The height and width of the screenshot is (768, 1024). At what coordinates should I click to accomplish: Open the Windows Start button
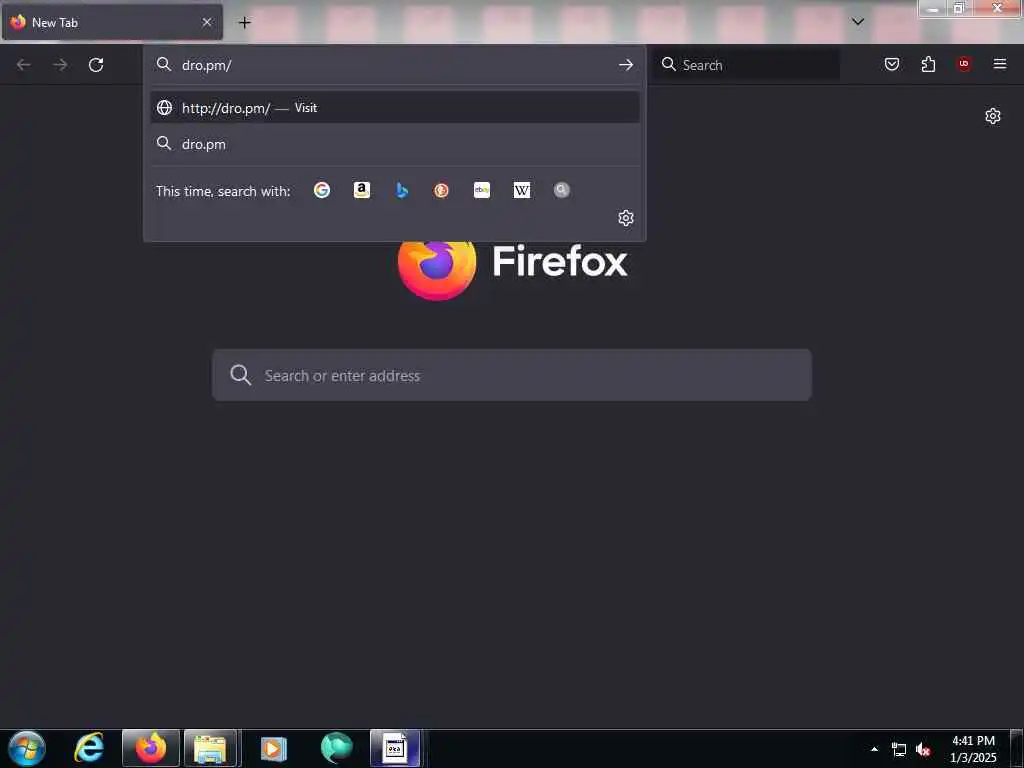tap(27, 748)
